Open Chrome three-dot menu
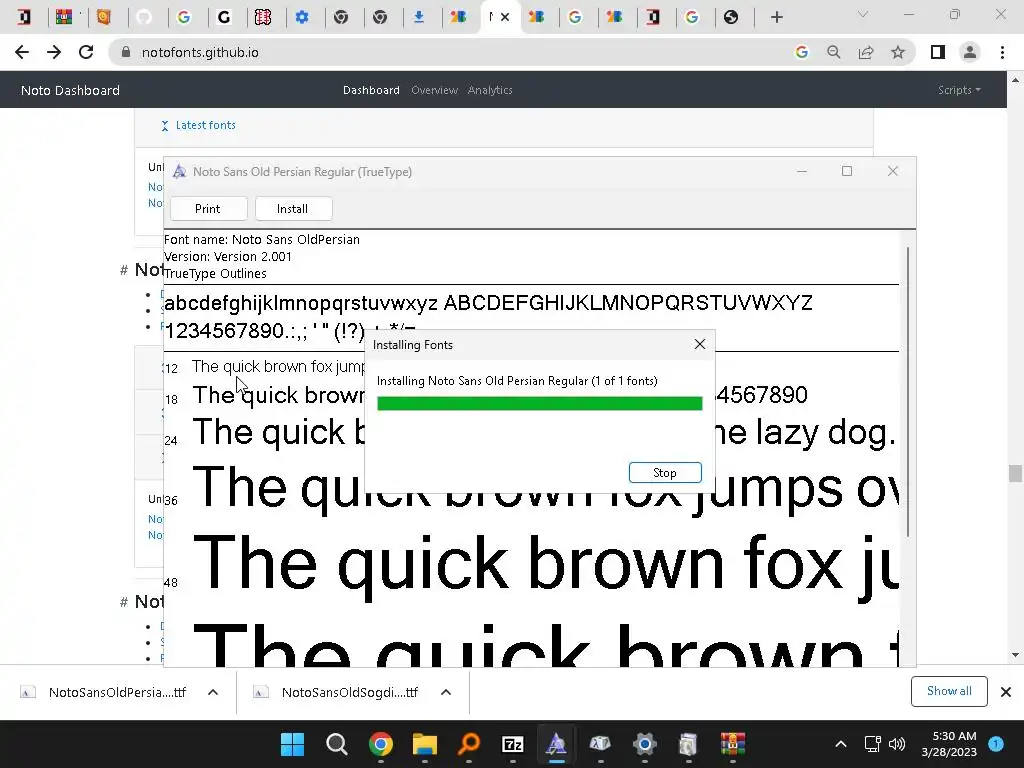This screenshot has height=768, width=1024. pos(1002,52)
